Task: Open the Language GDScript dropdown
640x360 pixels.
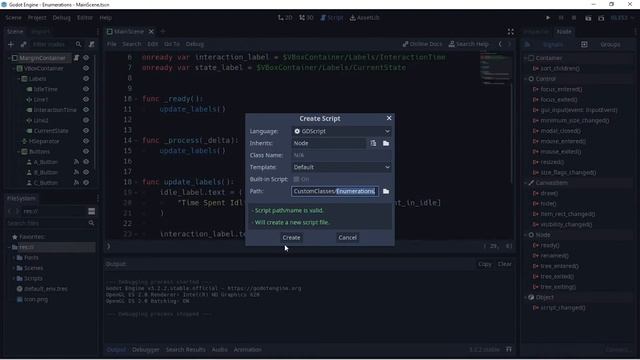Action: pyautogui.click(x=342, y=131)
